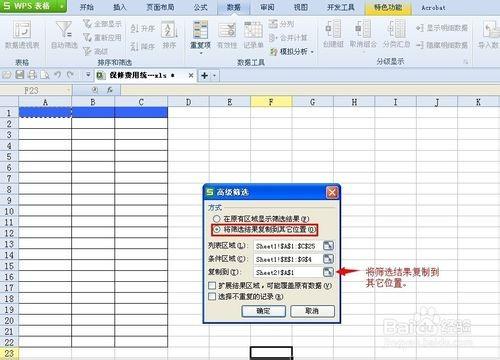Sort descending with 降序 icon
Image resolution: width=500 pixels, height=360 pixels.
click(x=134, y=46)
